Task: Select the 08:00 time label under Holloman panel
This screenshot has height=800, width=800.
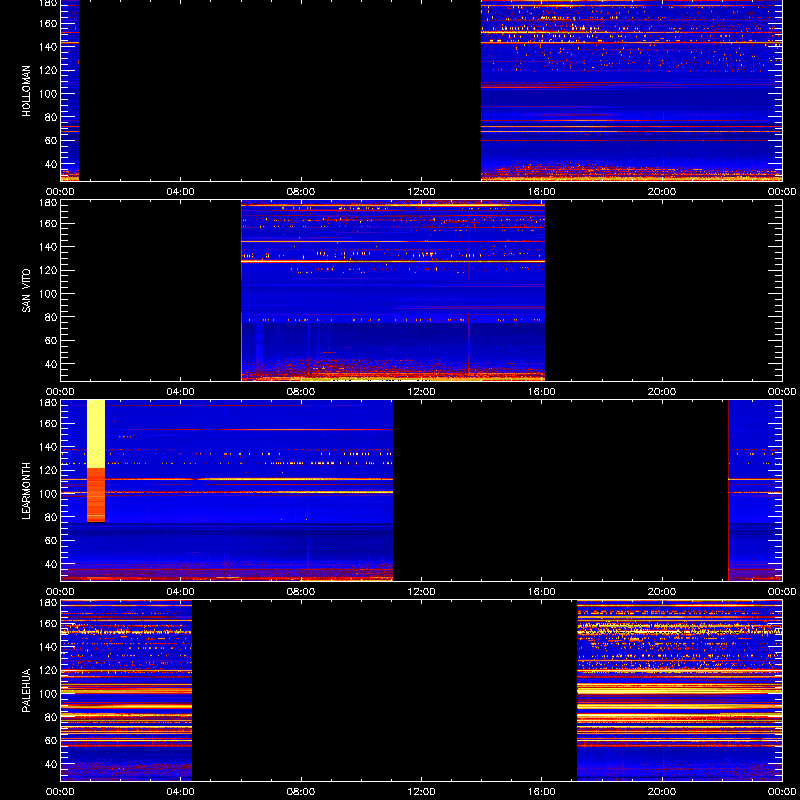Action: pyautogui.click(x=301, y=192)
